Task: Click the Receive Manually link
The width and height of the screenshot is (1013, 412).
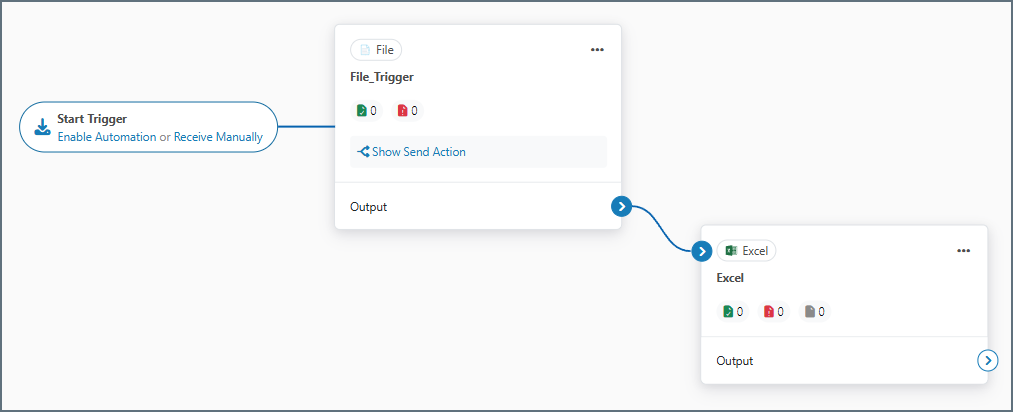Action: (x=218, y=137)
